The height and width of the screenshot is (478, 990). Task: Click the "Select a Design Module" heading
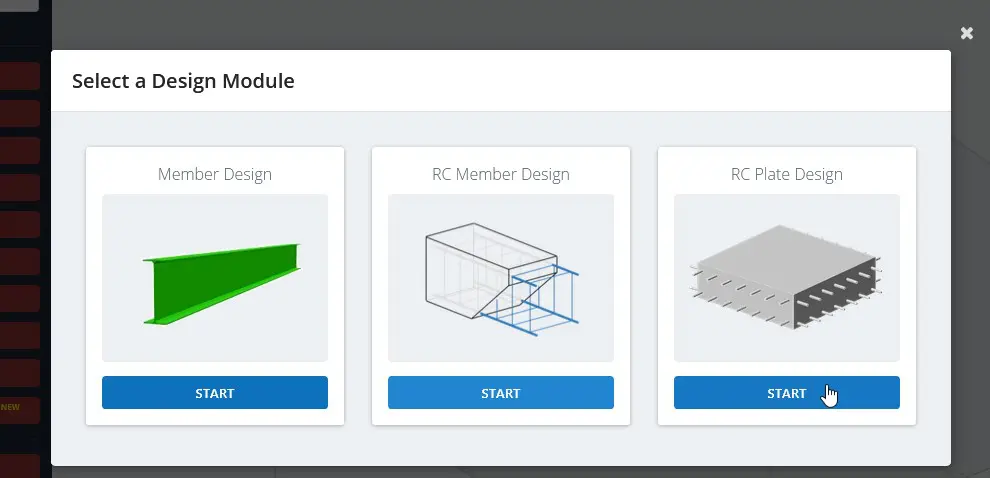point(183,81)
